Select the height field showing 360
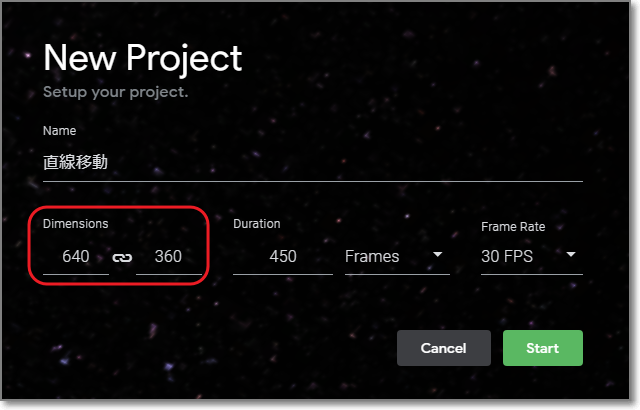Viewport: 640px width, 410px height. tap(168, 257)
